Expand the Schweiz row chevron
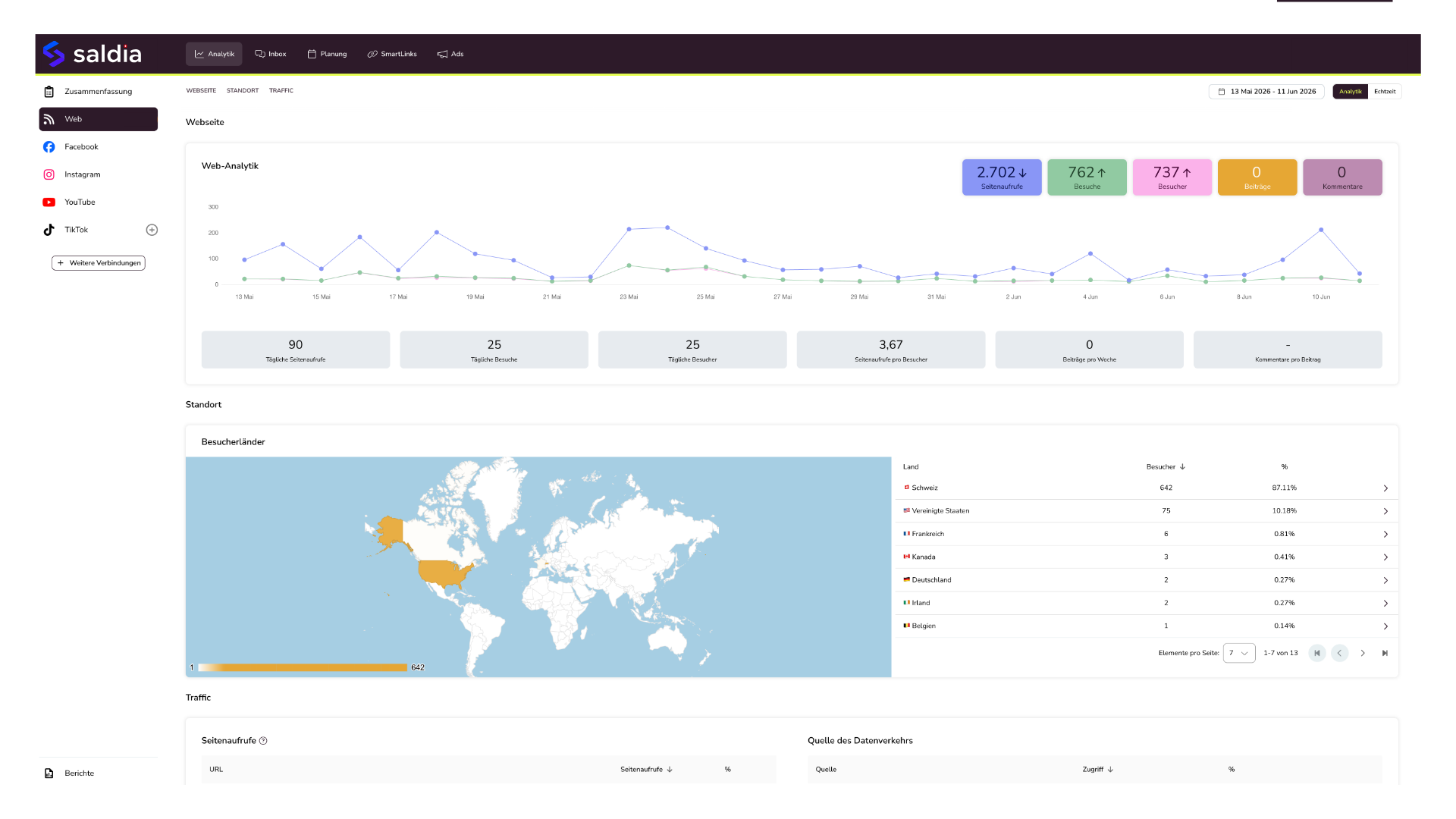Image resolution: width=1456 pixels, height=819 pixels. tap(1385, 488)
